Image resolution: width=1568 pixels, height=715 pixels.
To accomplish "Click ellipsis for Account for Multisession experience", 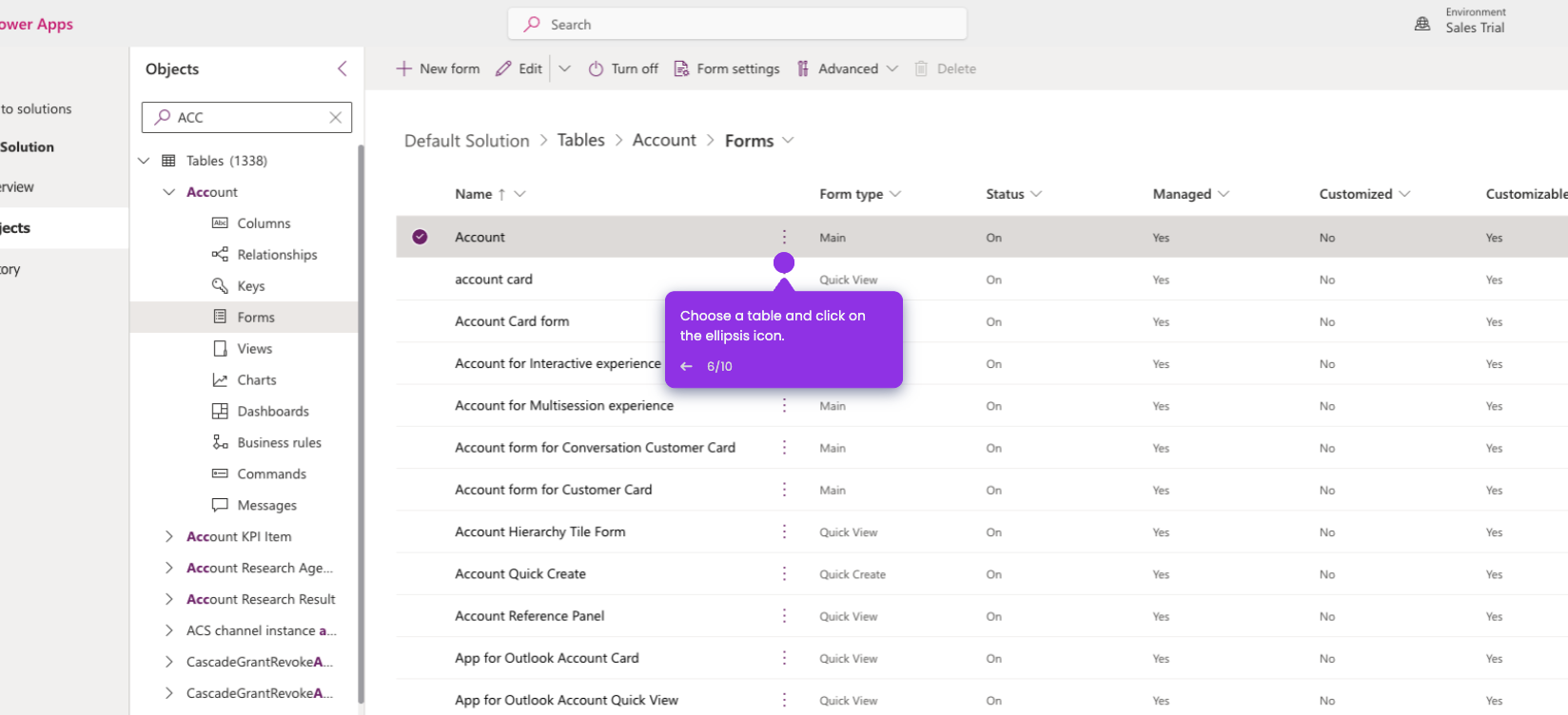I will (784, 406).
